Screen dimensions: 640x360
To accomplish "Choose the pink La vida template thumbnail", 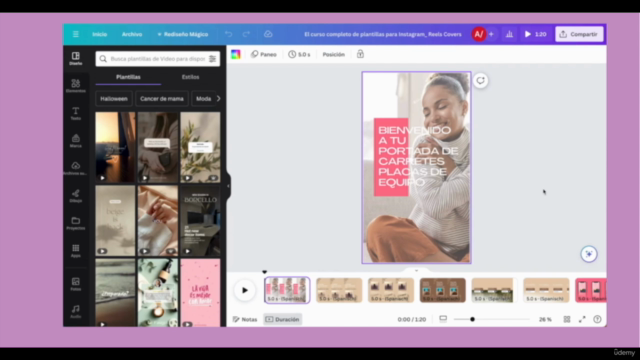I will (200, 293).
